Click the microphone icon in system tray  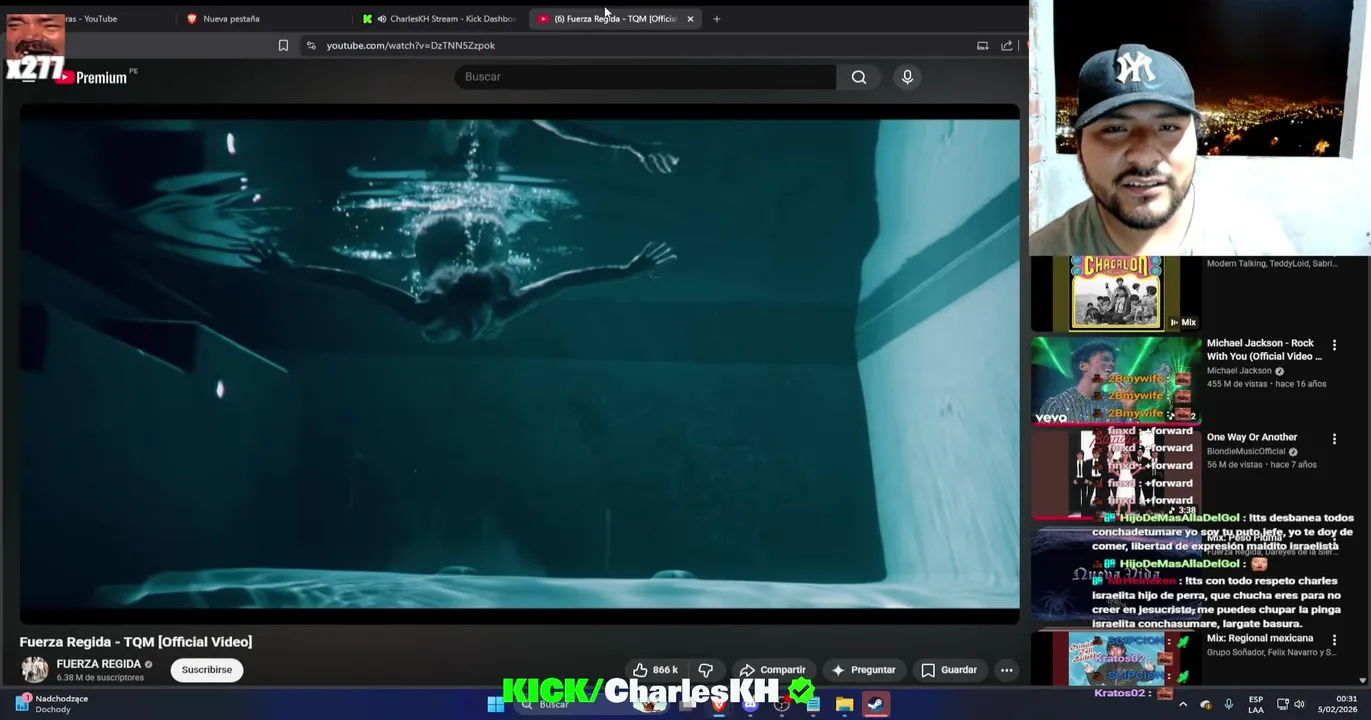click(x=1228, y=704)
